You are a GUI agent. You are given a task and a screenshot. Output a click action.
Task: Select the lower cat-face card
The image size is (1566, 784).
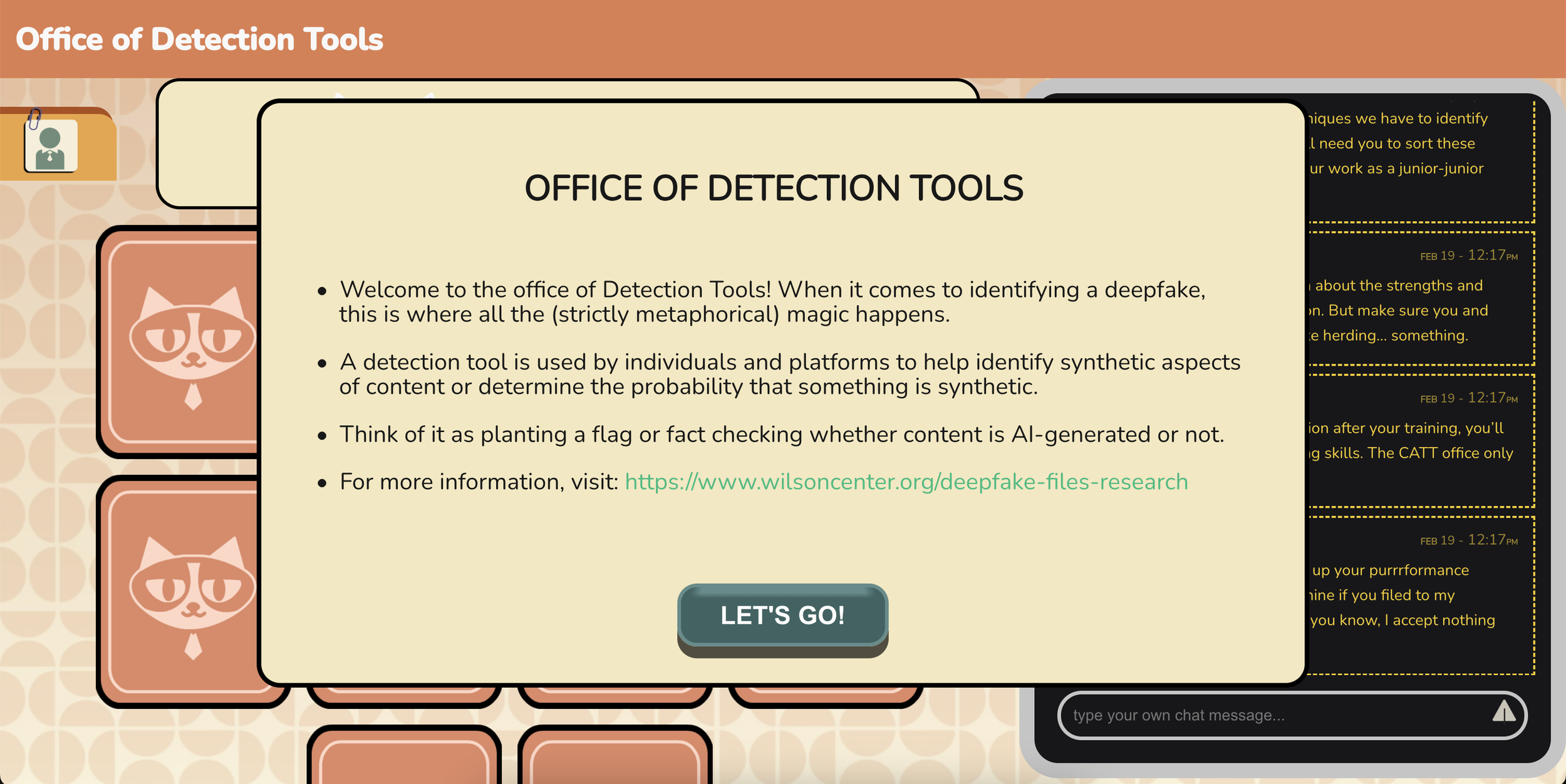[x=182, y=592]
